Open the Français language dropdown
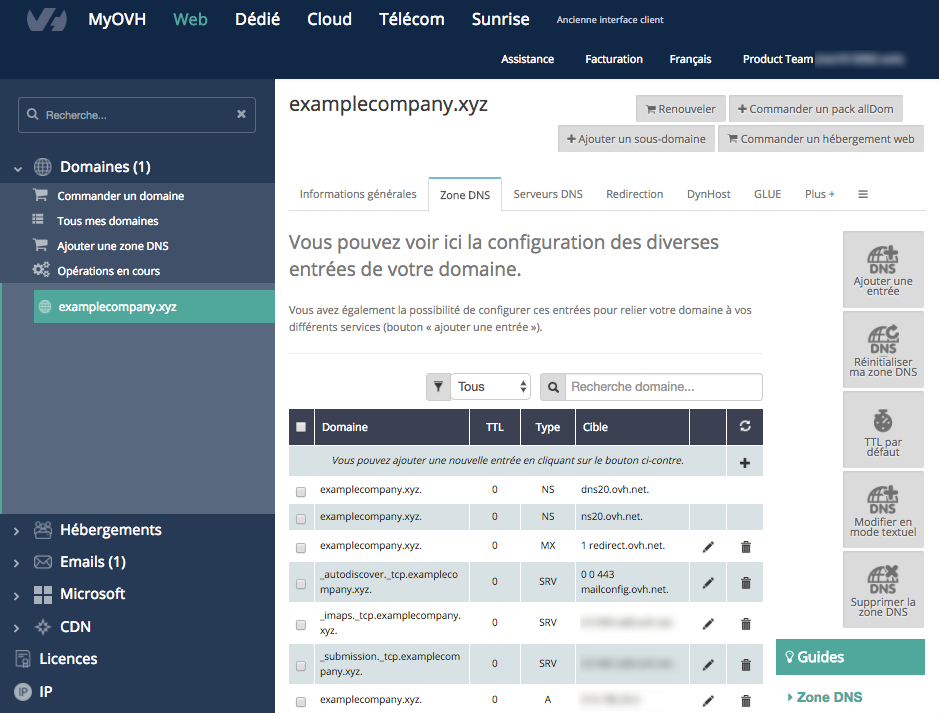This screenshot has height=713, width=939. click(690, 59)
